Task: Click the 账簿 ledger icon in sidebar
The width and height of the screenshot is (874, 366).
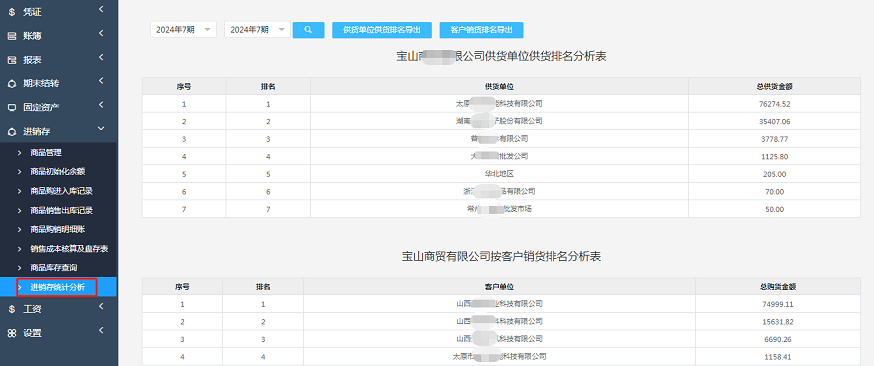Action: tap(12, 36)
